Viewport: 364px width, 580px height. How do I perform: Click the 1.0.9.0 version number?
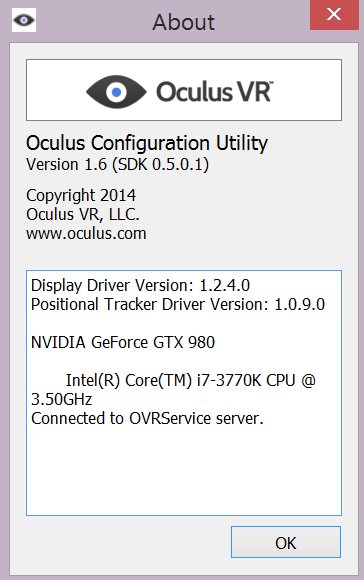[x=300, y=304]
